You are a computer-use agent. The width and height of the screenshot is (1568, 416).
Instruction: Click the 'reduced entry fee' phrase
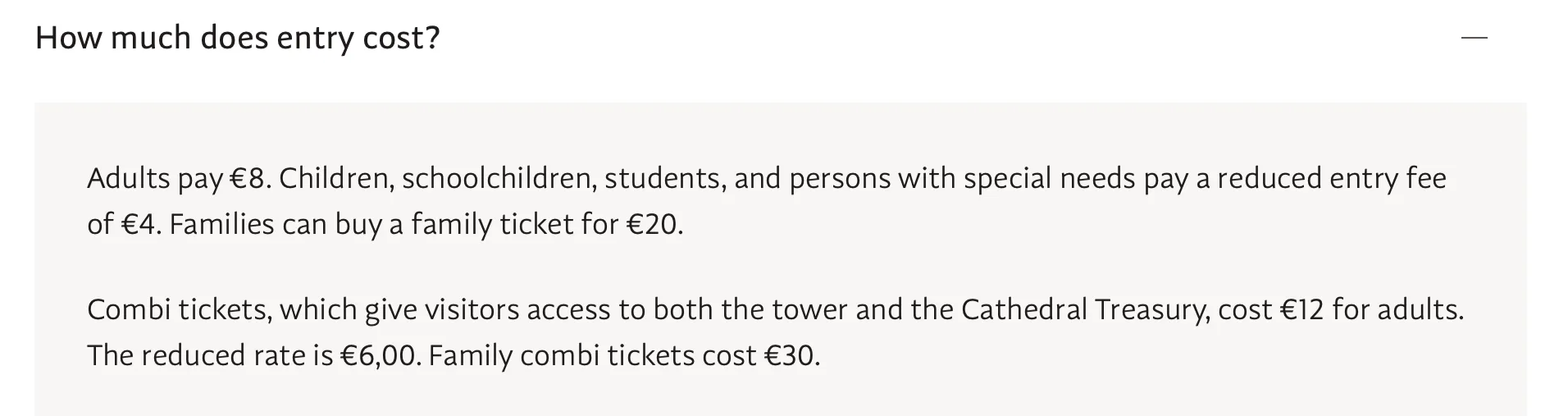tap(1332, 179)
